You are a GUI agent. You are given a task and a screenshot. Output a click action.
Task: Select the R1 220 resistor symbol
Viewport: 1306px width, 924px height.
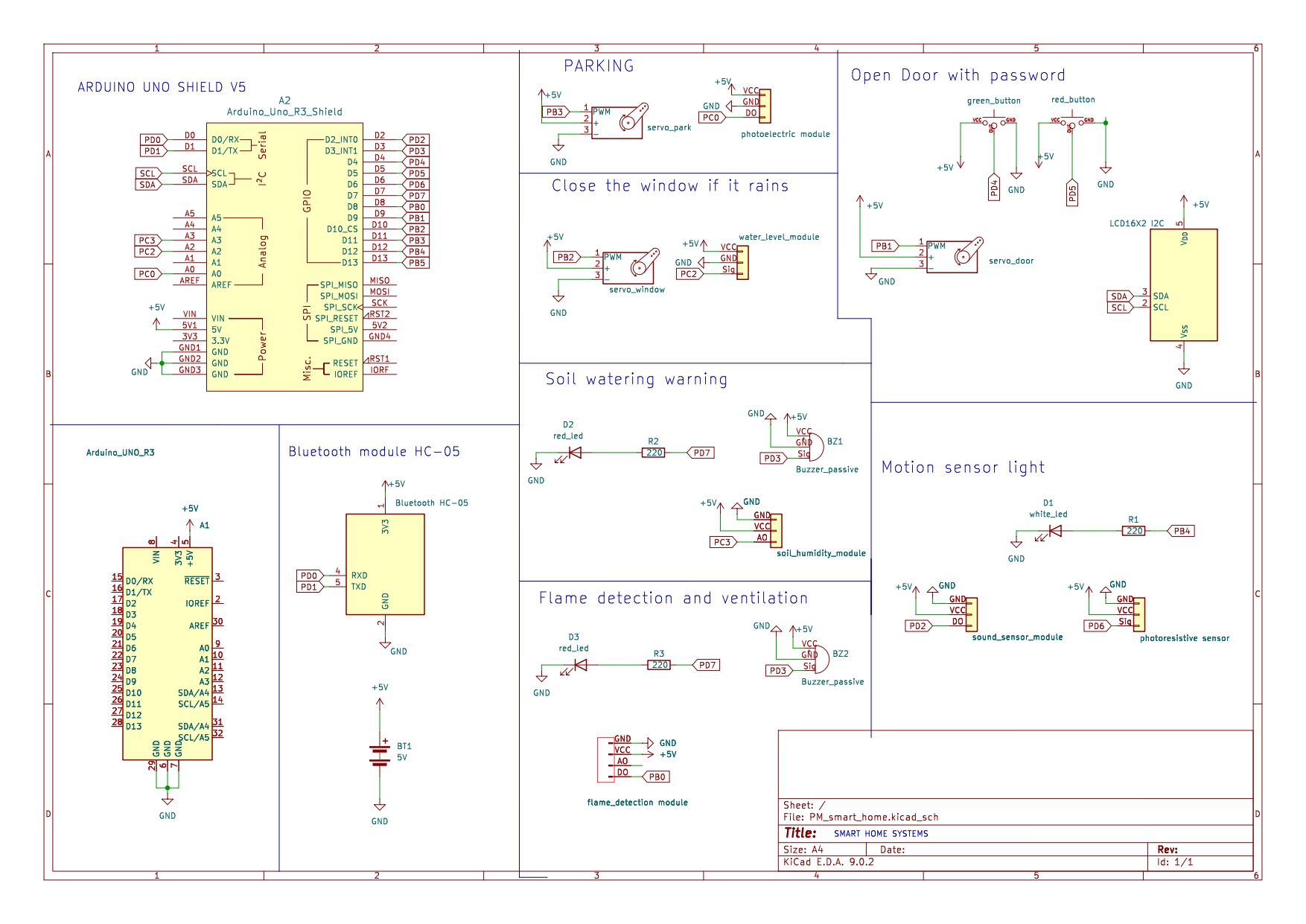pos(1133,531)
